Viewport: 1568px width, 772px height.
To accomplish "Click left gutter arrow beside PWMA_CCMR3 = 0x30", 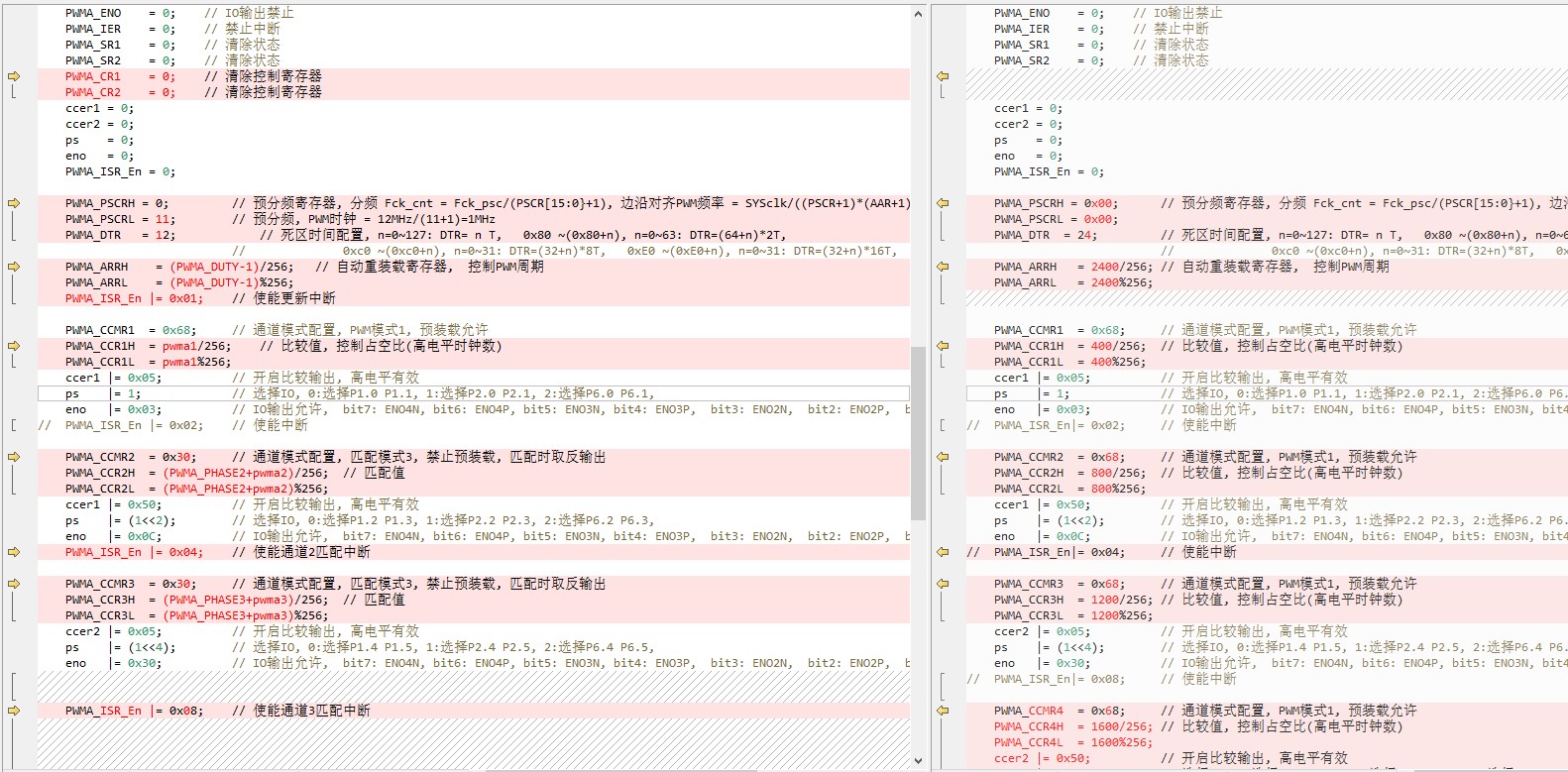I will click(14, 584).
